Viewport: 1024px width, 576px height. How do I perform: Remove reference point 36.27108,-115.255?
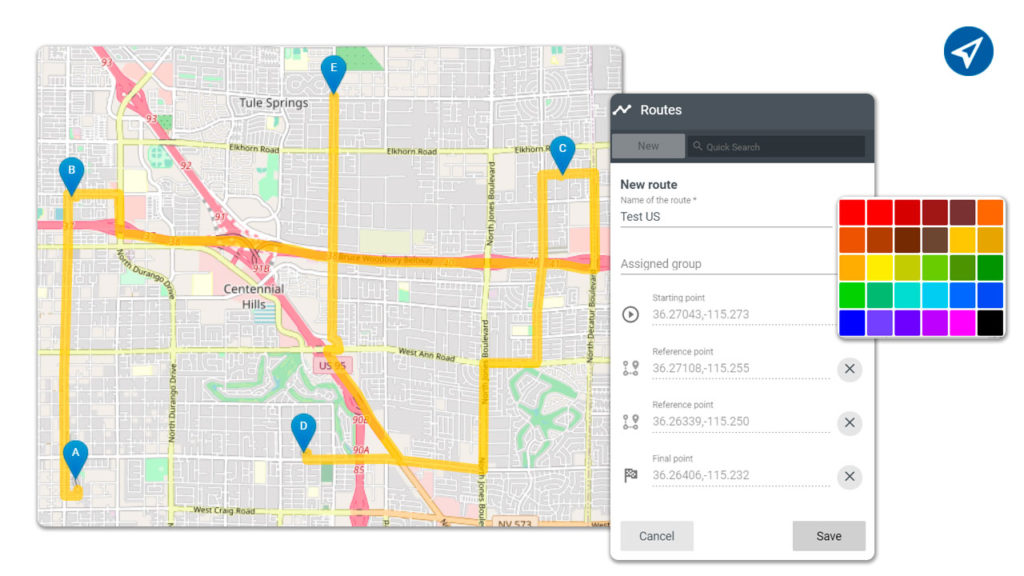[x=850, y=369]
